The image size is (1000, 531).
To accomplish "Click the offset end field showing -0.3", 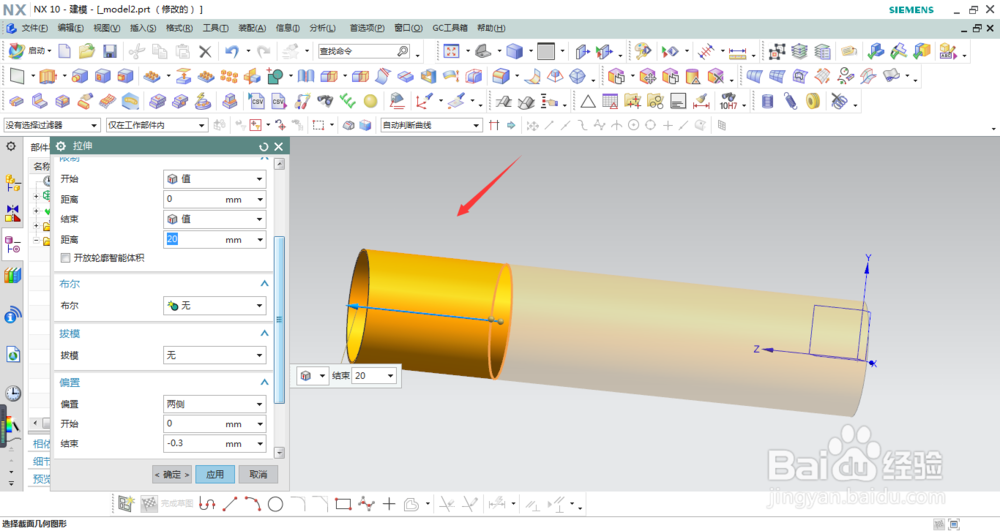I will (x=214, y=444).
